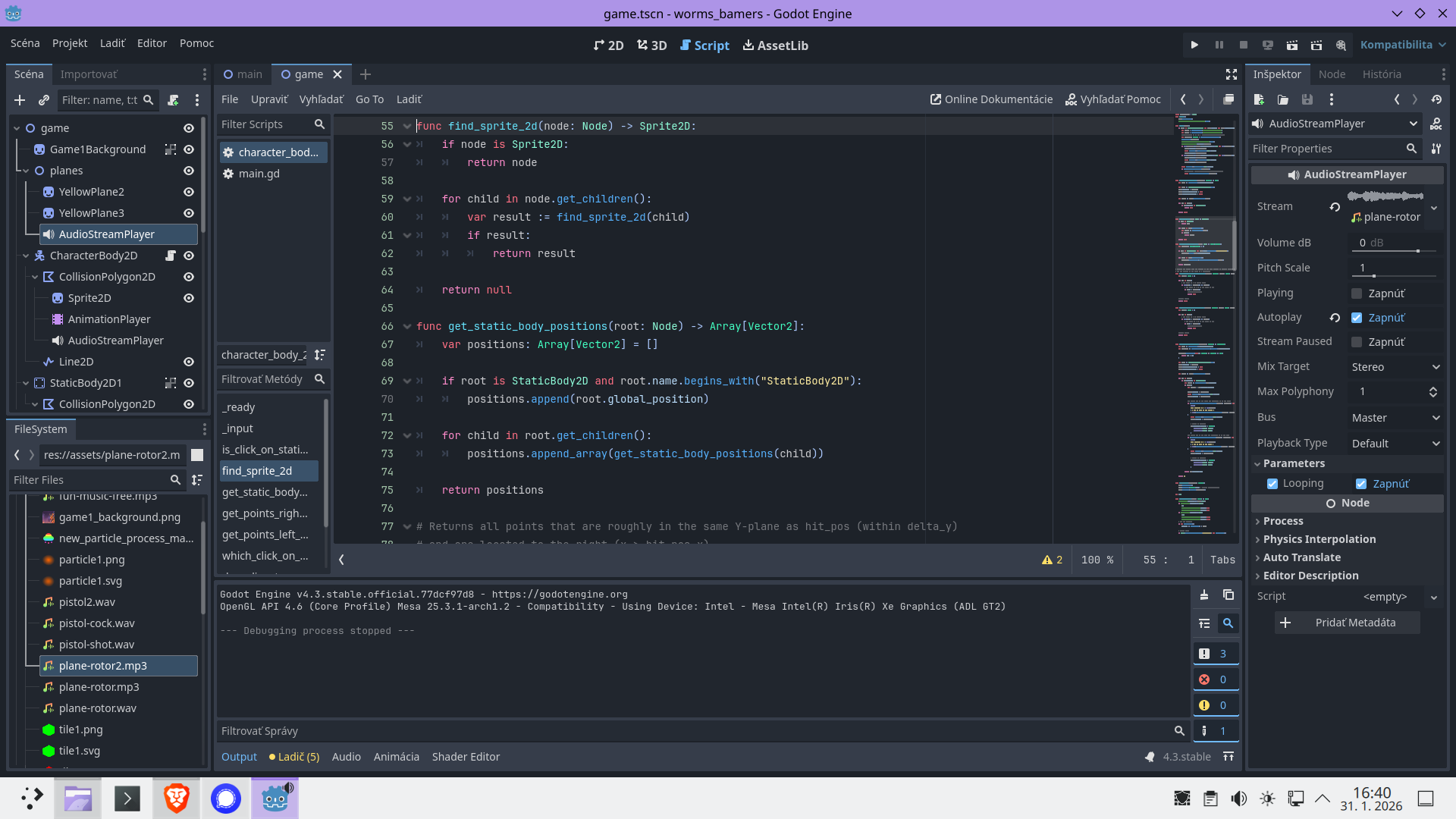Expand script editor to distraction-free mode

tap(1231, 74)
